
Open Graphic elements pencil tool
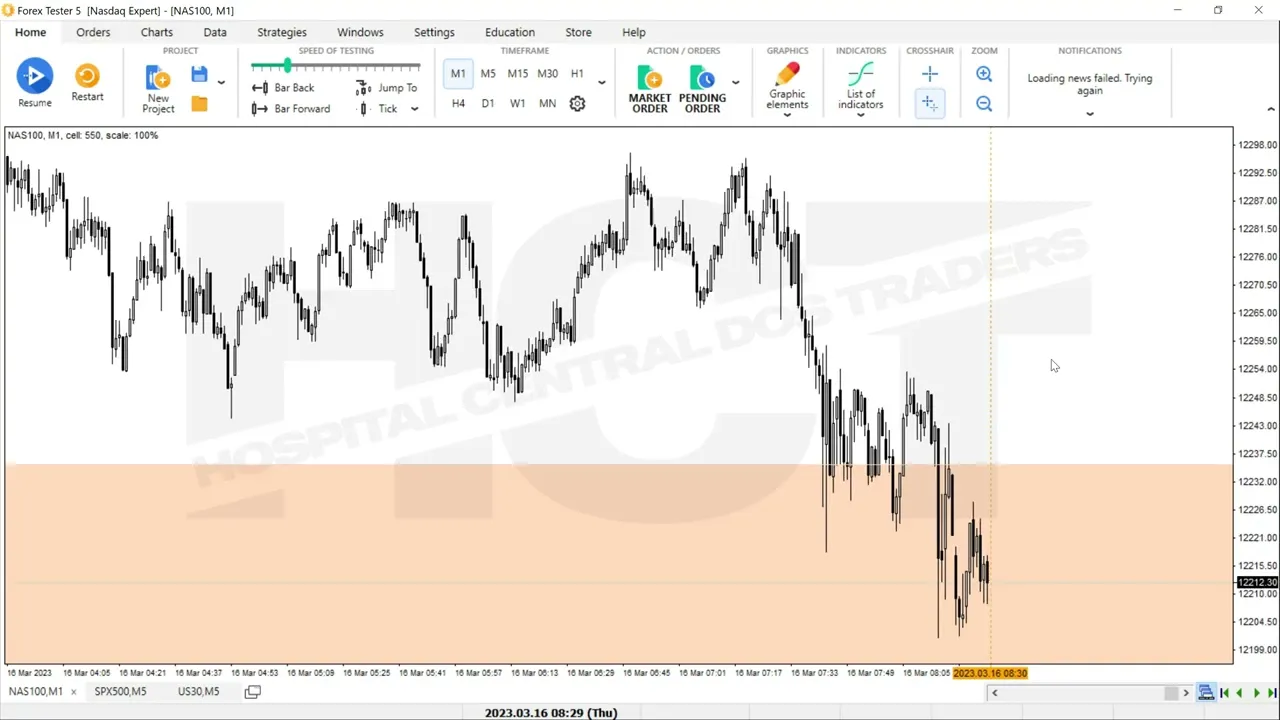click(x=787, y=76)
